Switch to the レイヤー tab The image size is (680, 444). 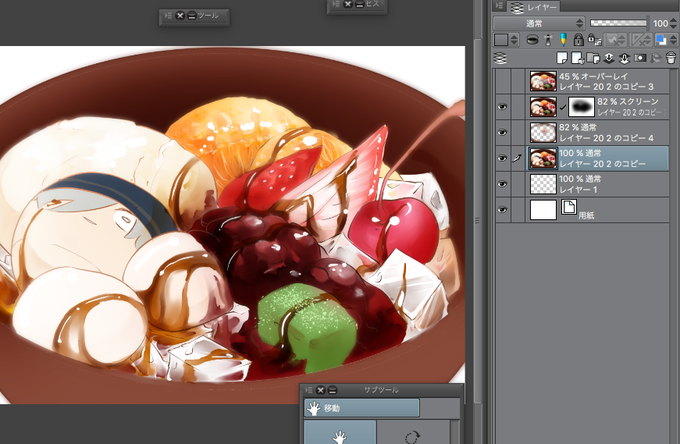point(534,7)
